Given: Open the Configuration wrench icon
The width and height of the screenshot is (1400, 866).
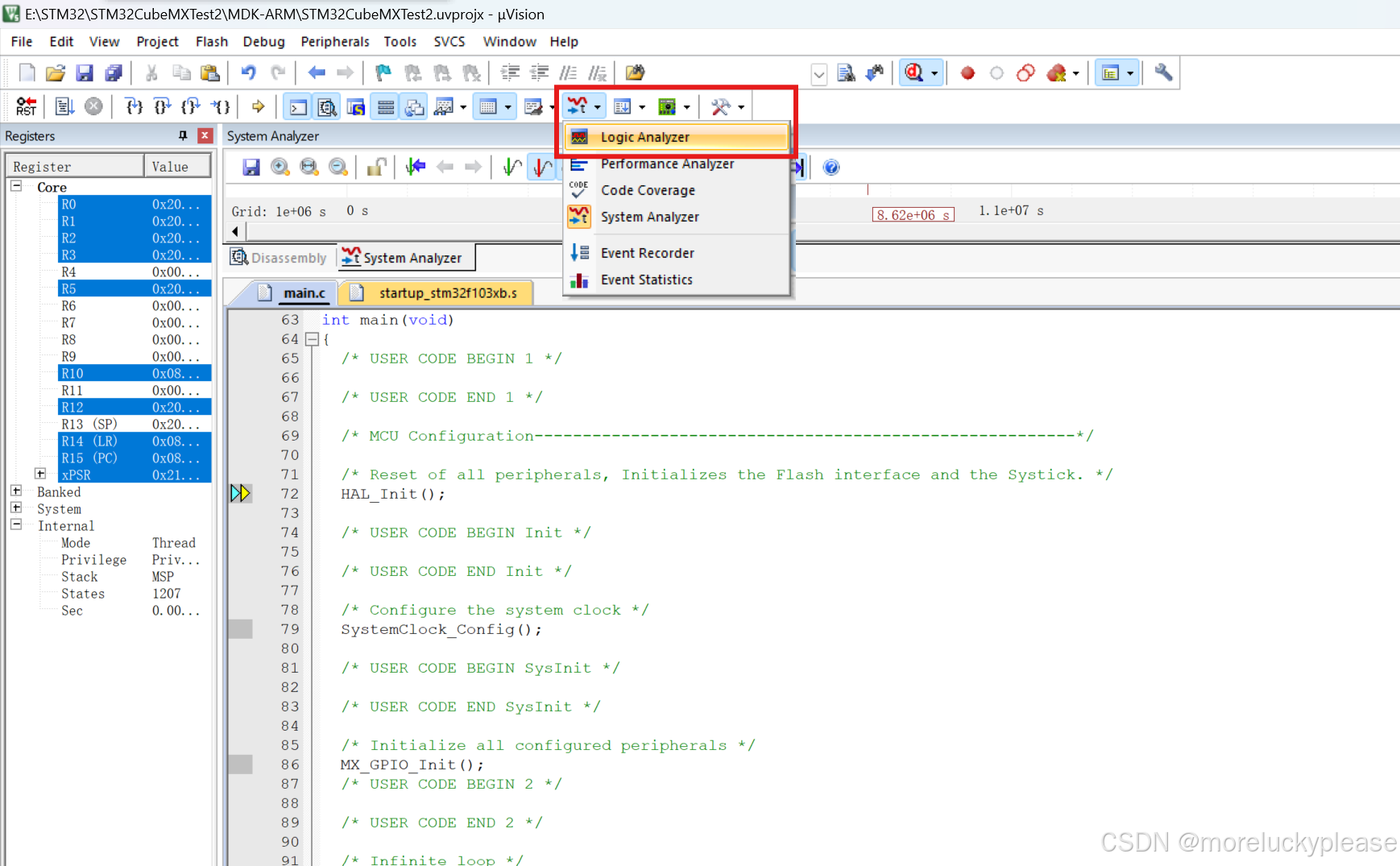Looking at the screenshot, I should 1162,73.
